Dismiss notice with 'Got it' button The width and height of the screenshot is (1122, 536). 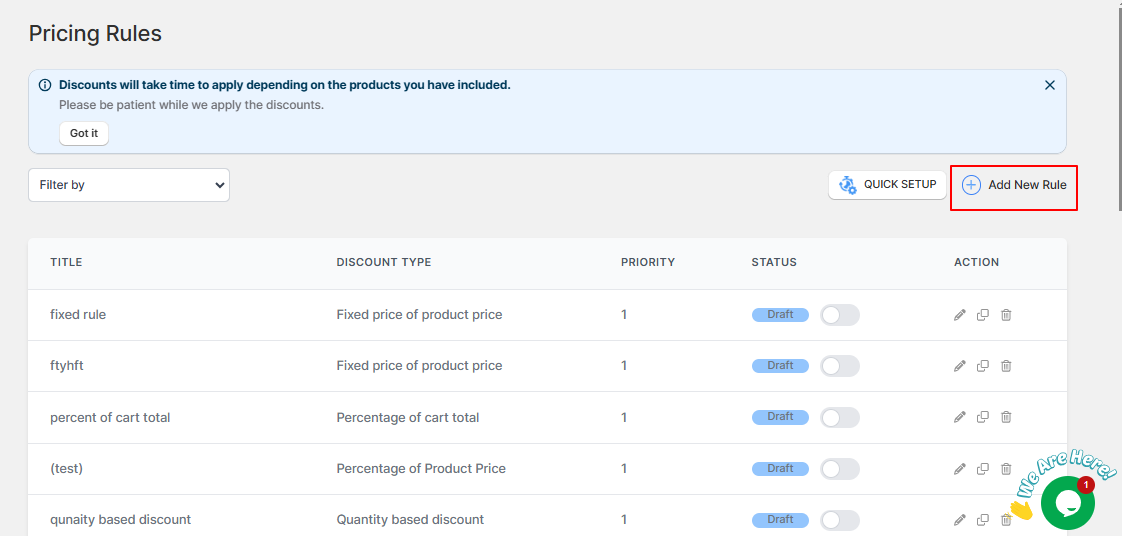click(84, 133)
